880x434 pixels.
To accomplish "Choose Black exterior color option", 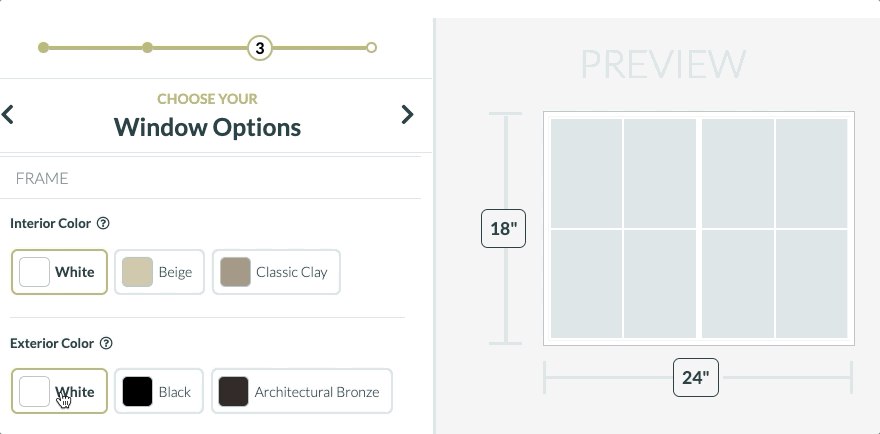I will click(159, 391).
